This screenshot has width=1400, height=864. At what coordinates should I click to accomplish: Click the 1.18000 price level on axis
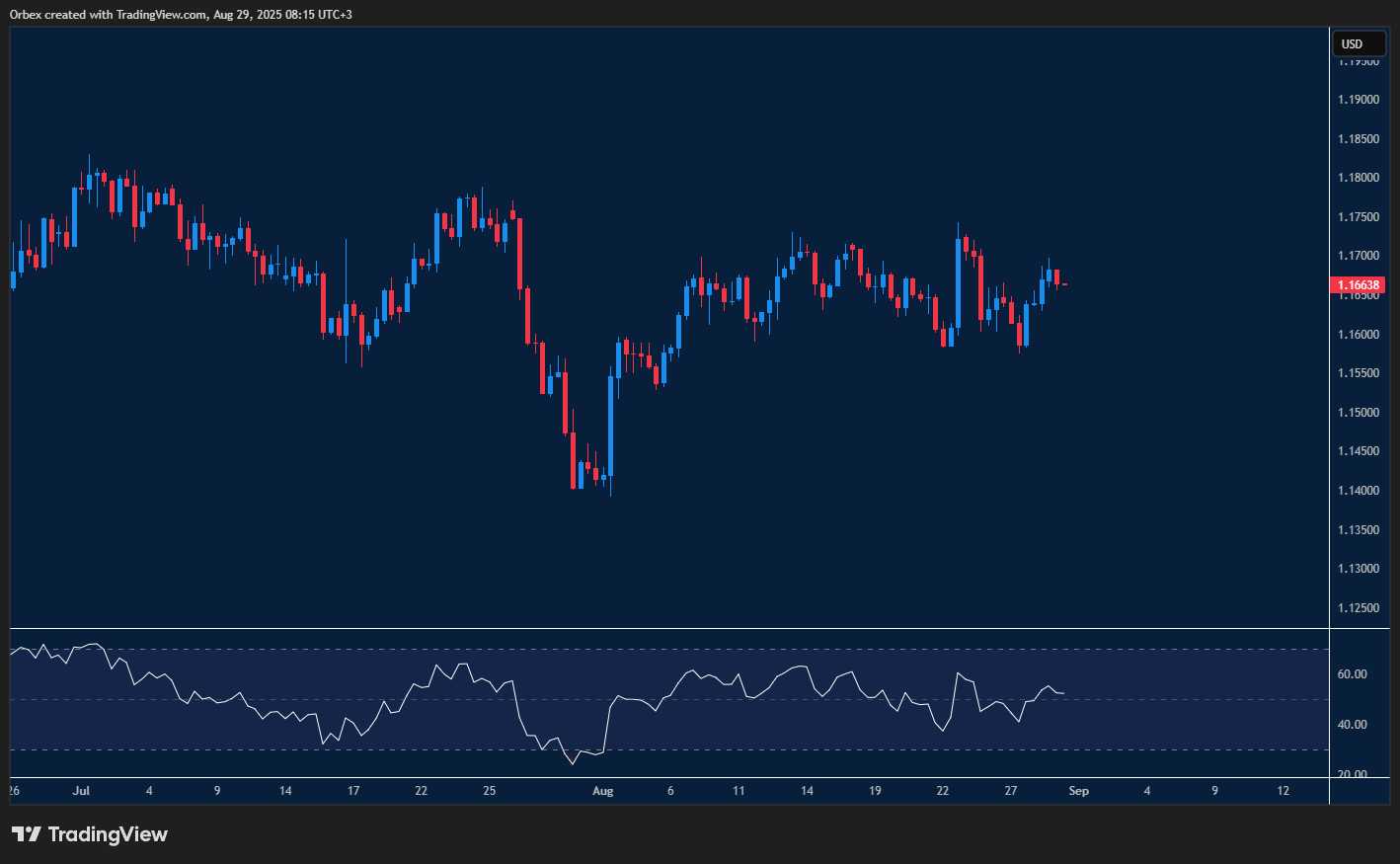click(x=1359, y=178)
